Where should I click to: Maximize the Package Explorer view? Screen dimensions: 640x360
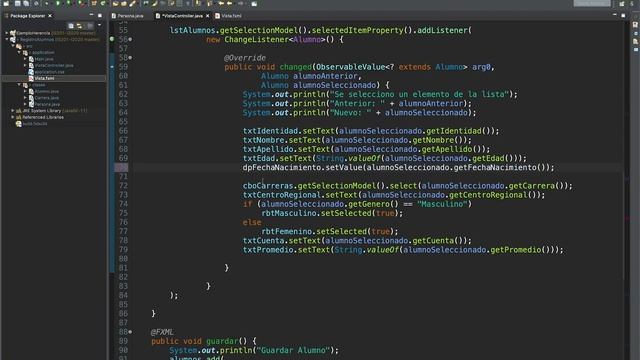tap(100, 16)
